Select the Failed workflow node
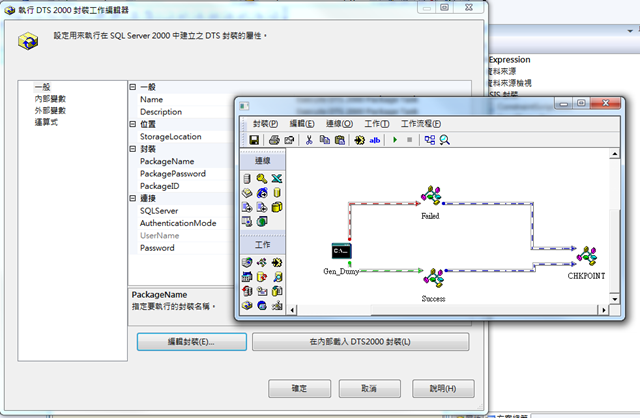The image size is (640, 418). (x=431, y=196)
